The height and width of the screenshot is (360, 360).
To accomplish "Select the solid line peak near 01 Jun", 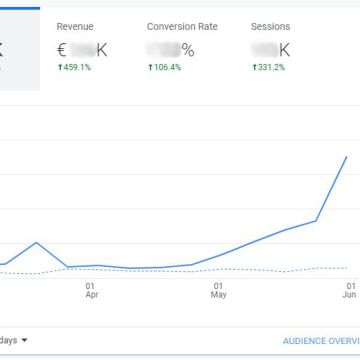I will 347,157.
